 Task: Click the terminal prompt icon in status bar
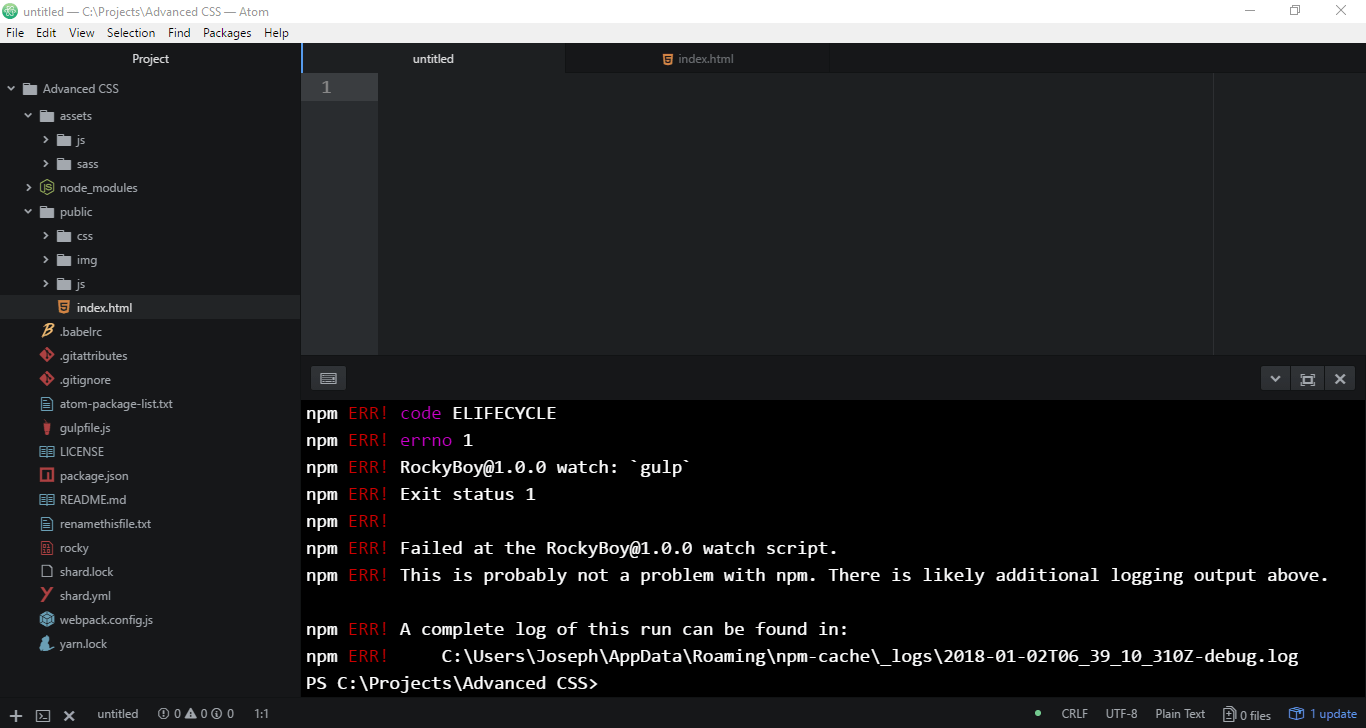43,715
